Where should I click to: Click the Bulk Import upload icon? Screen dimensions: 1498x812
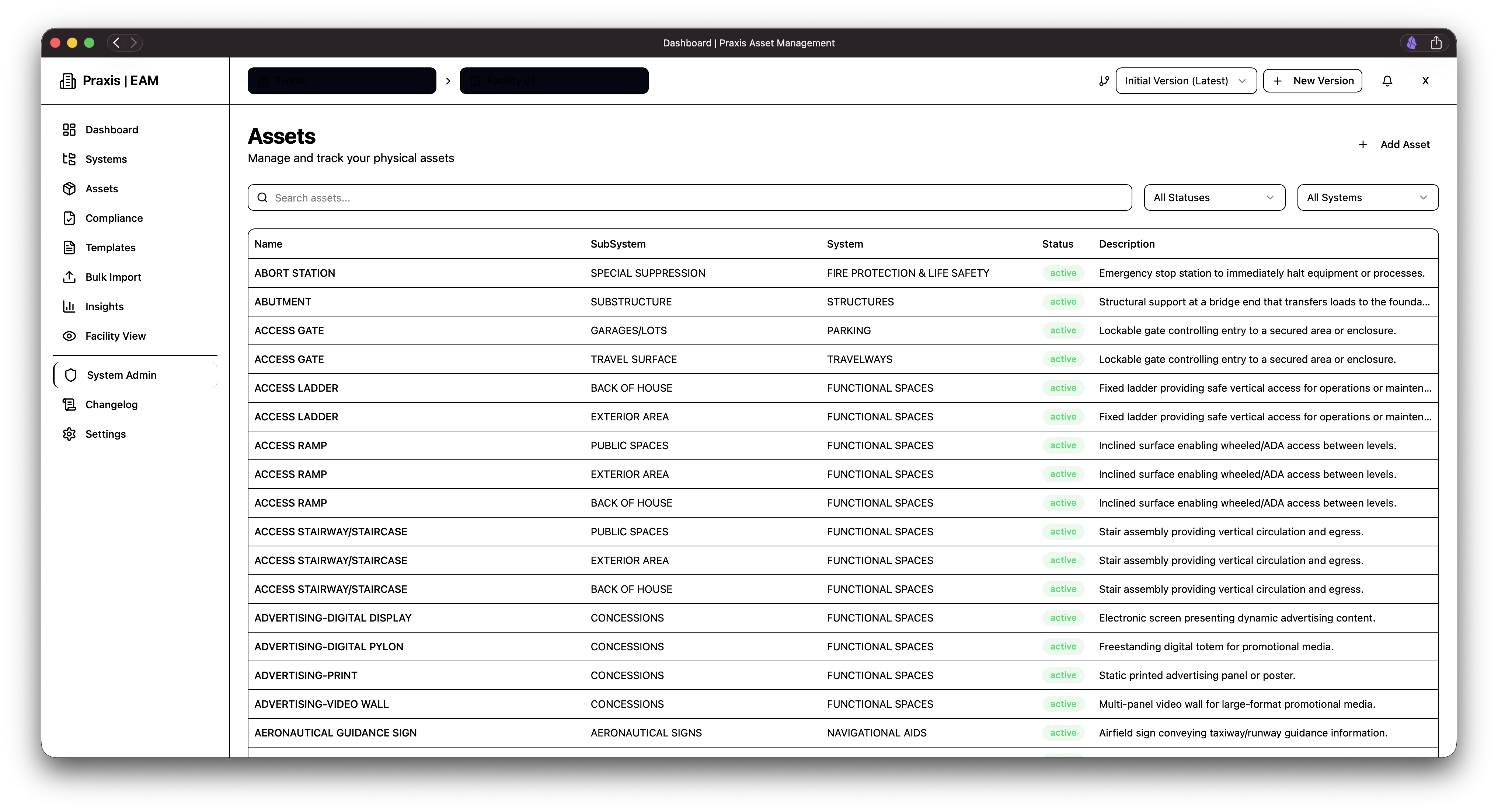69,277
